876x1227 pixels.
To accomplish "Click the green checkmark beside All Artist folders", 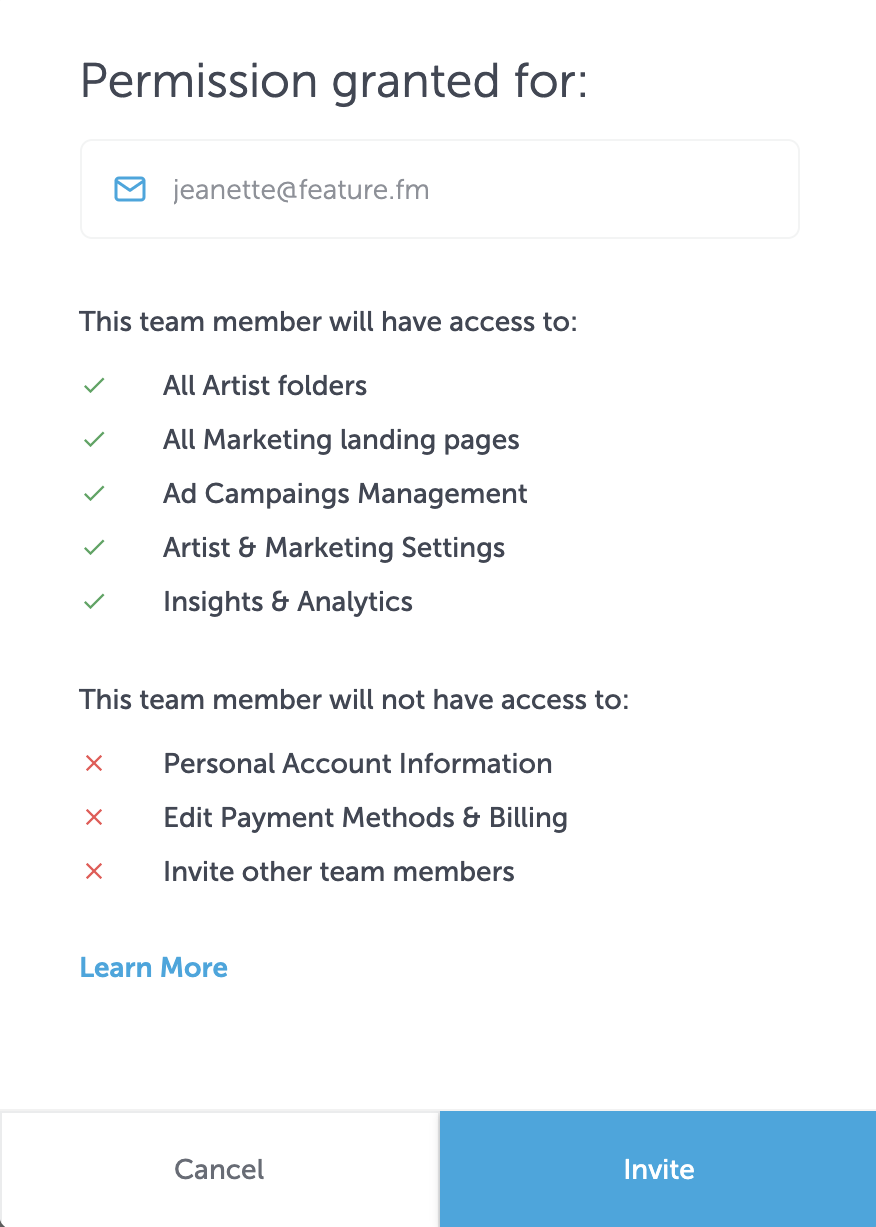I will click(x=94, y=386).
